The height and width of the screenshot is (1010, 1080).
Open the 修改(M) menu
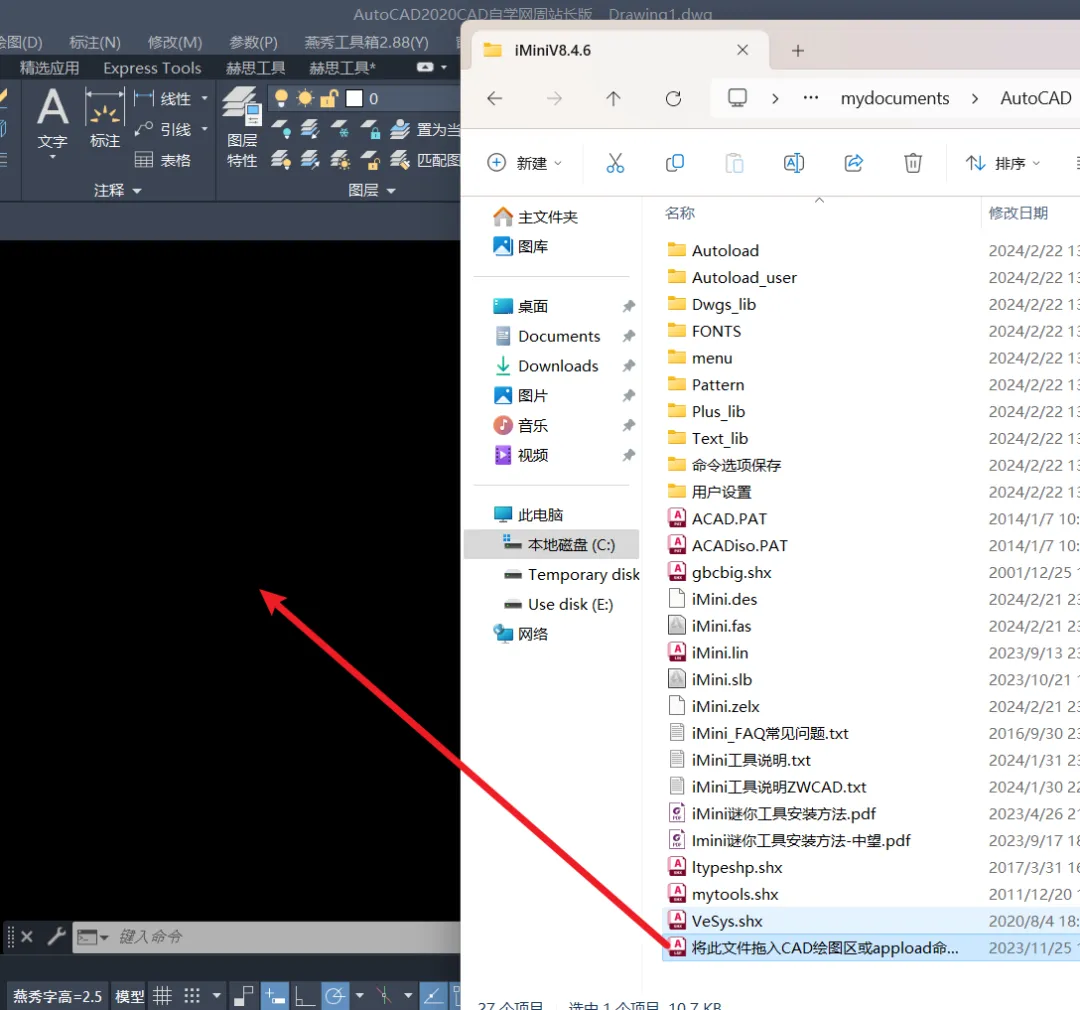175,43
